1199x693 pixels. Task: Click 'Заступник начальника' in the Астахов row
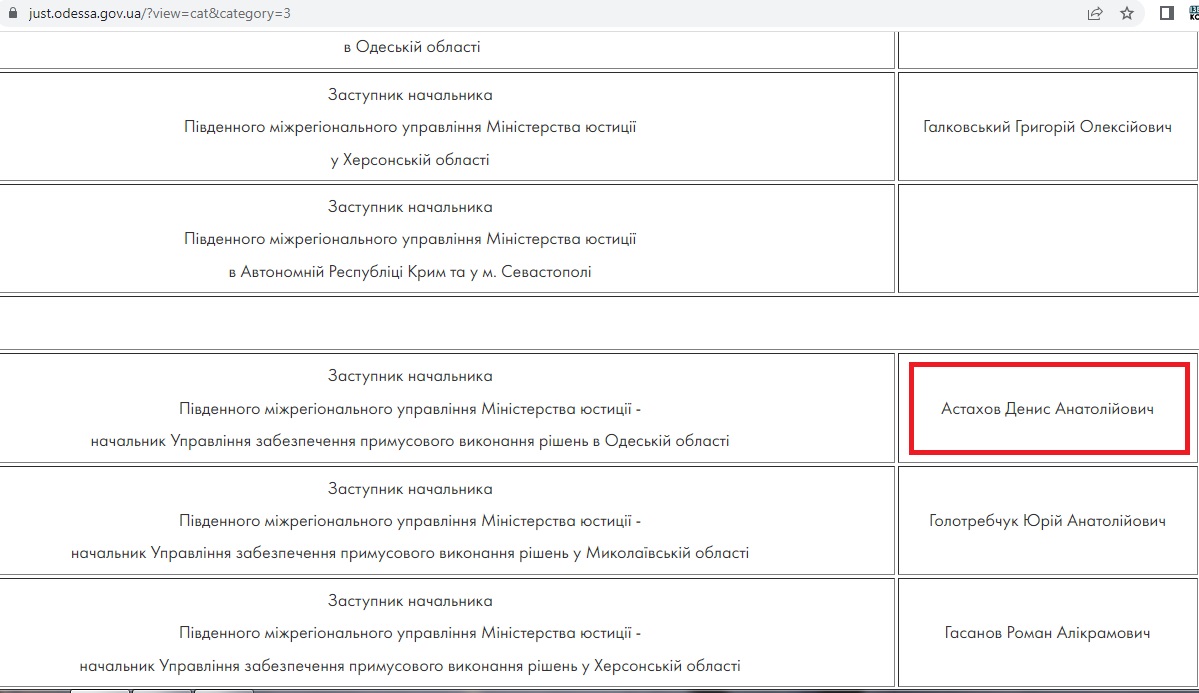tap(410, 376)
